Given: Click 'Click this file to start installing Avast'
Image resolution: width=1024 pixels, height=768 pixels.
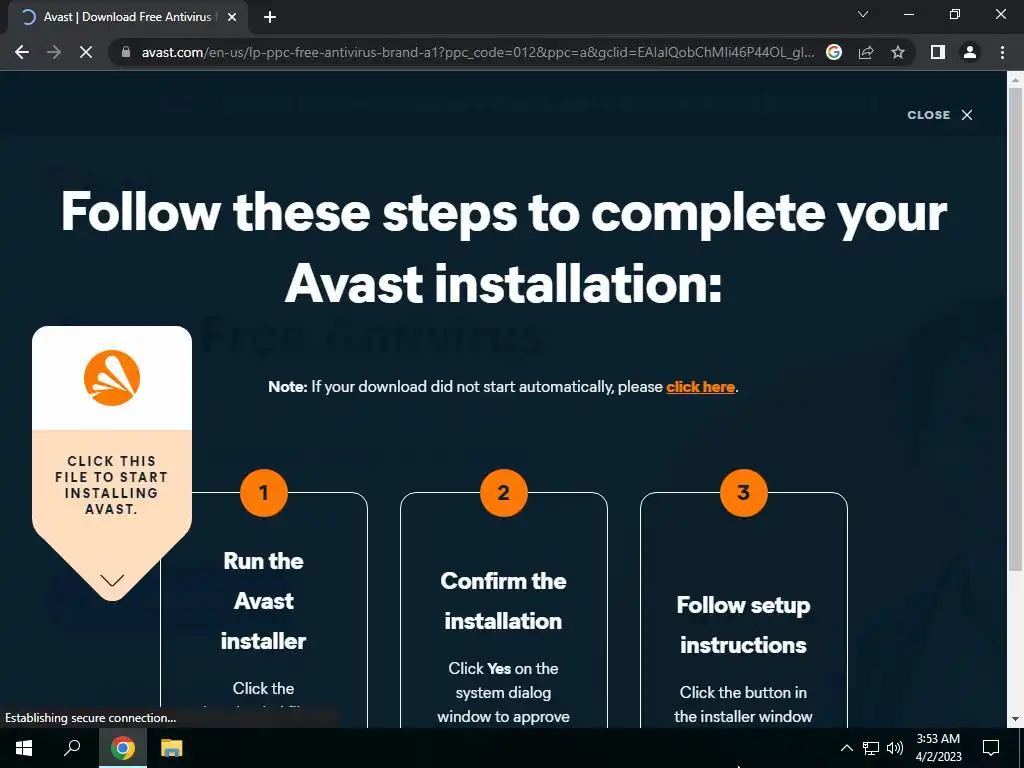Looking at the screenshot, I should [x=112, y=485].
